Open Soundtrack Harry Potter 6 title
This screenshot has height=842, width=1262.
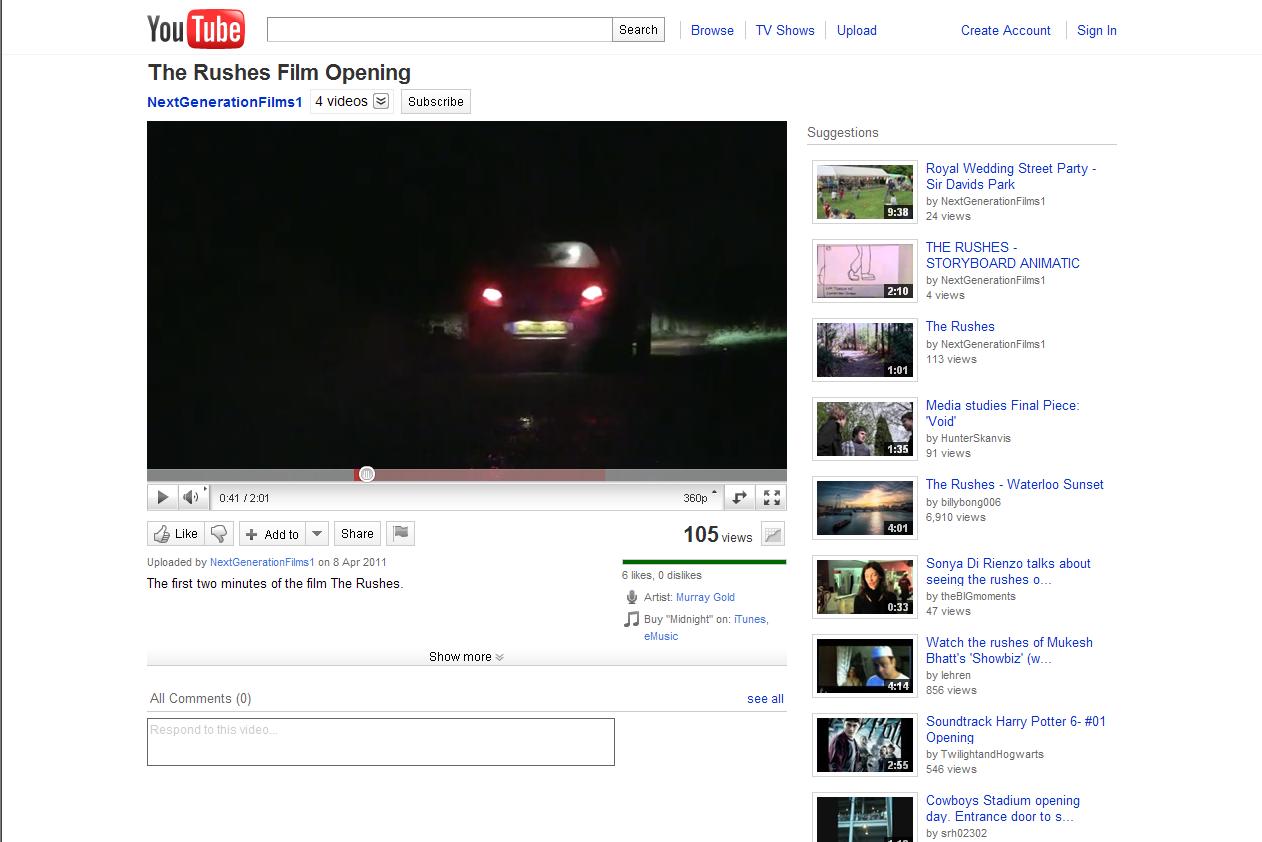click(x=1016, y=729)
